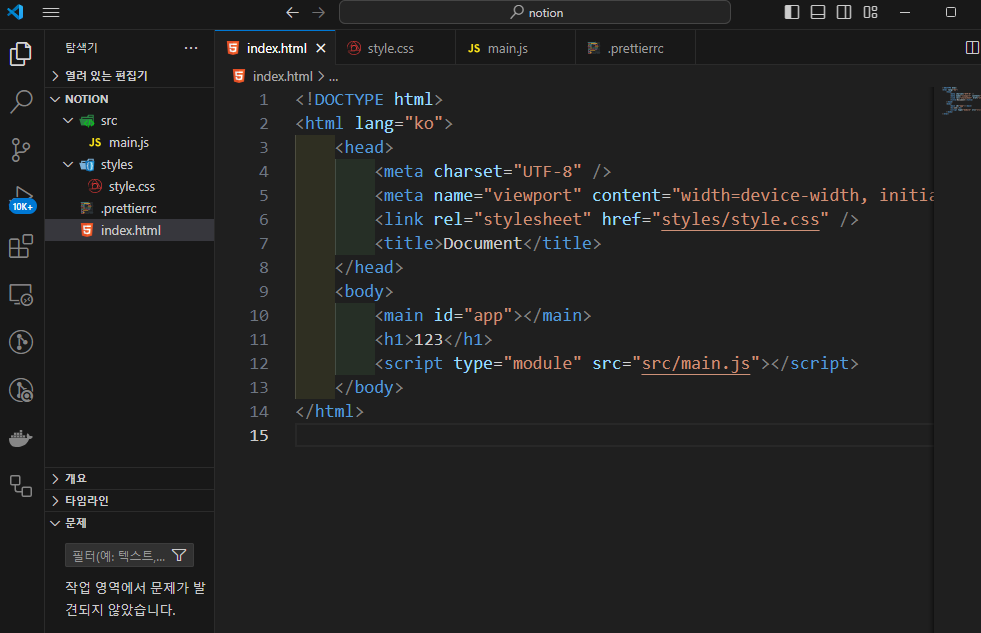
Task: Open the Remote Explorer view
Action: 21,294
